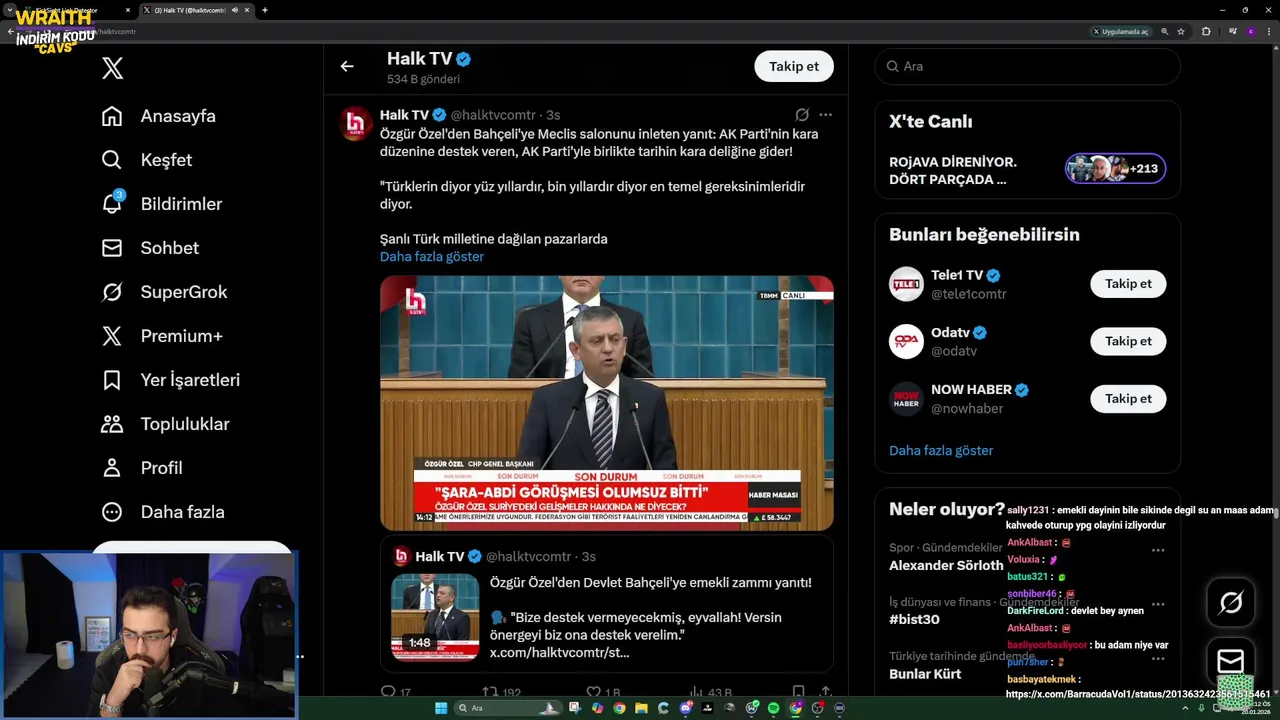Open Daha fazla menu in sidebar
The height and width of the screenshot is (720, 1280).
click(x=162, y=512)
